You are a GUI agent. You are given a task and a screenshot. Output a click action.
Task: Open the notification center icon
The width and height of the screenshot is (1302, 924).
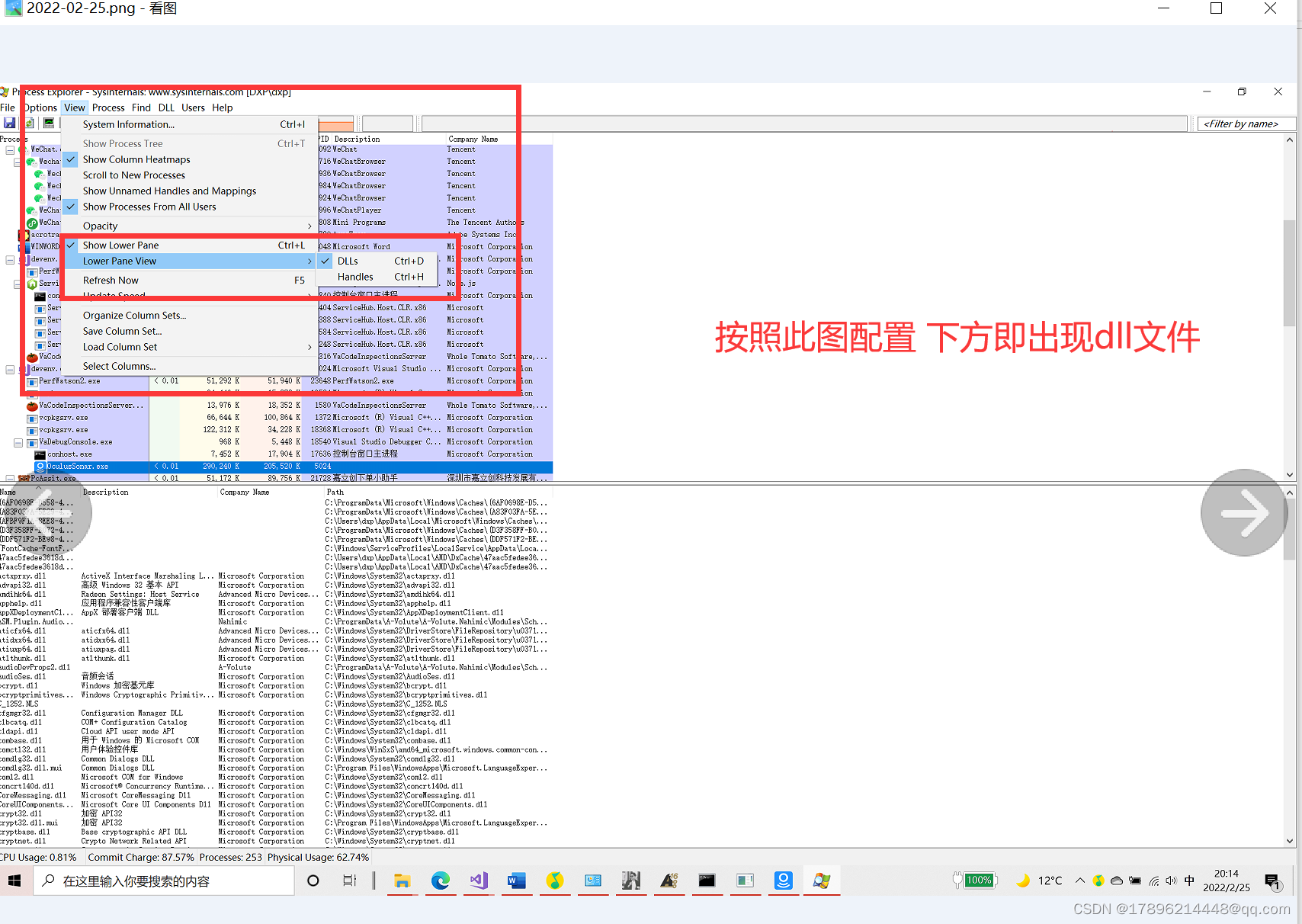point(1272,881)
